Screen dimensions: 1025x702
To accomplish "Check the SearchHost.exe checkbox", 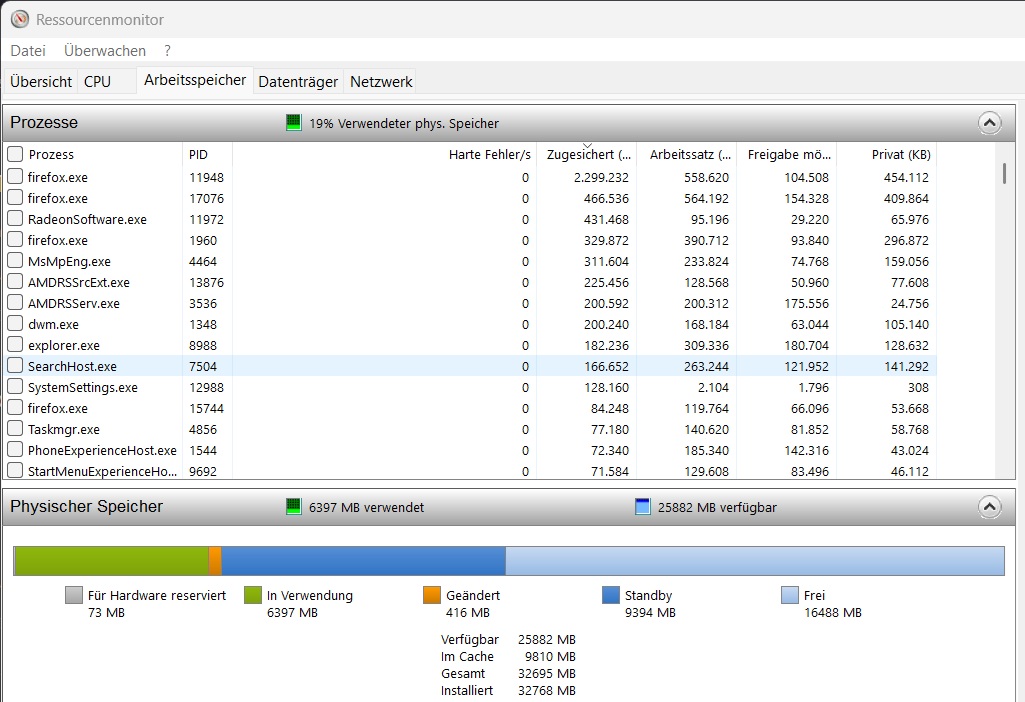I will coord(15,365).
